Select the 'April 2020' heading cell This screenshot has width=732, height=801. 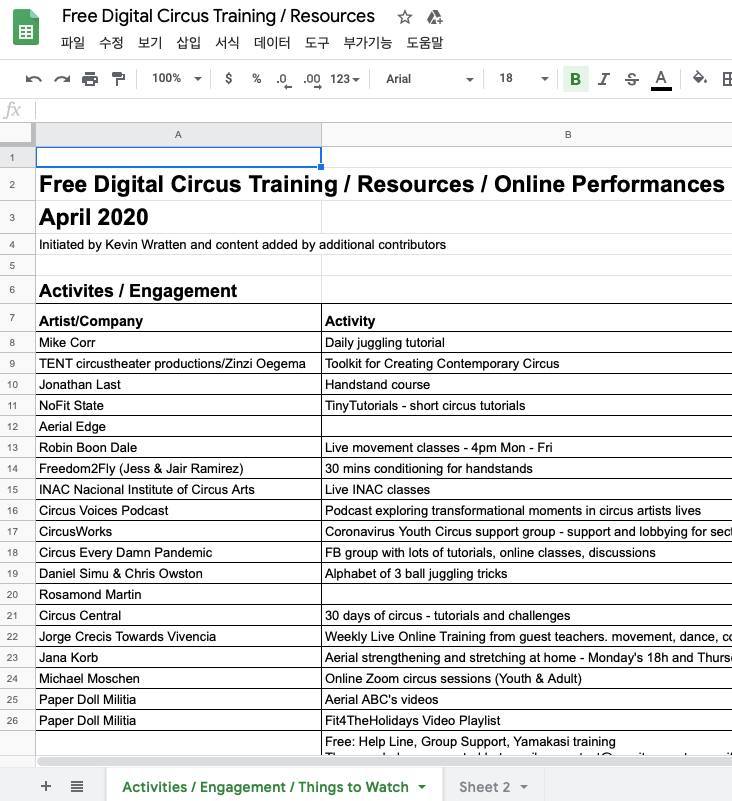[x=178, y=217]
